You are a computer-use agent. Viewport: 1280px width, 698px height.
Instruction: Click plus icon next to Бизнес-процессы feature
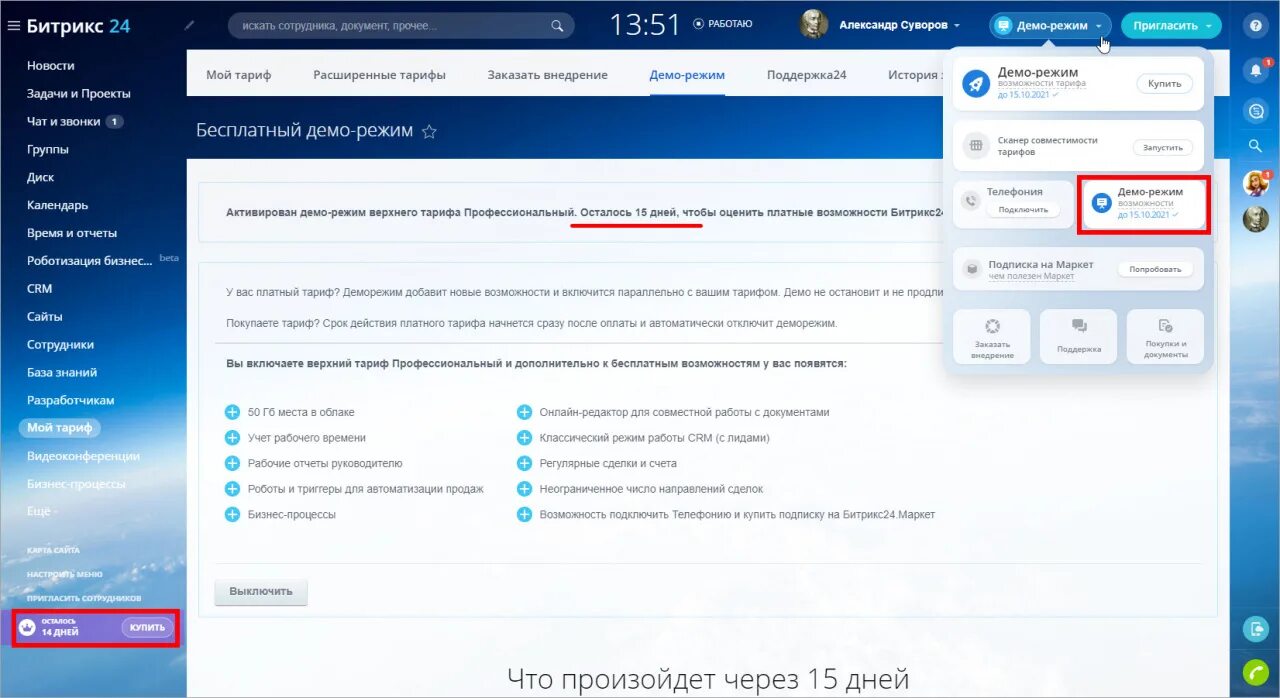(232, 514)
